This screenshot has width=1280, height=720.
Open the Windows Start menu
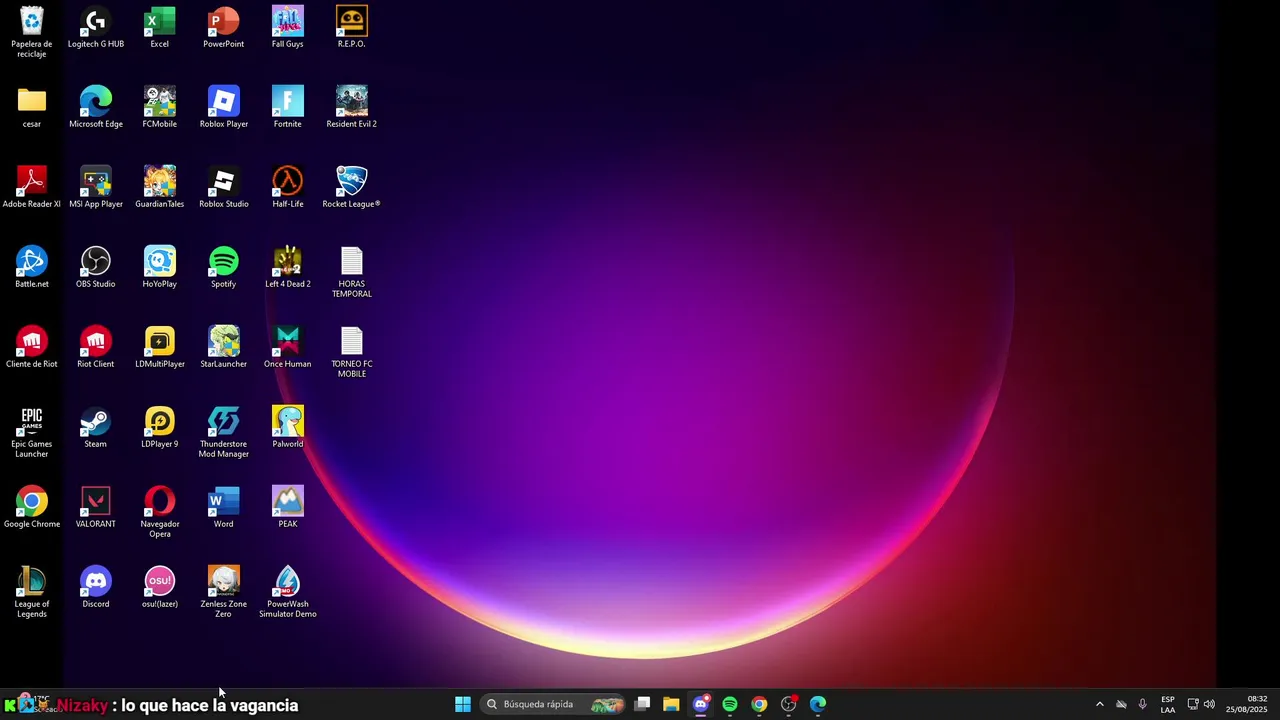pos(463,704)
